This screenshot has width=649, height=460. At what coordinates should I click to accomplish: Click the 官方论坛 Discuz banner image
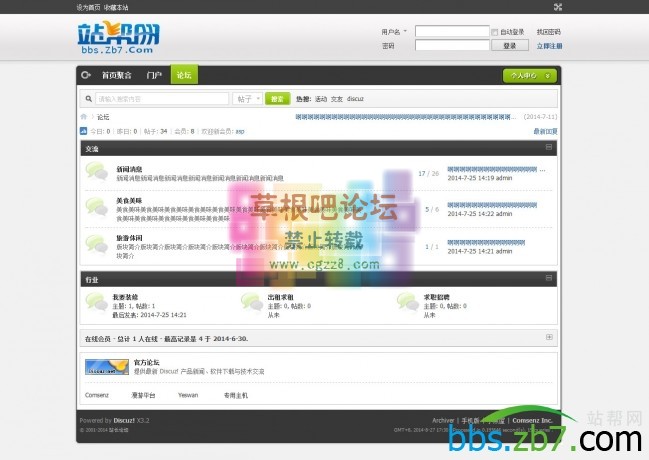pyautogui.click(x=107, y=367)
